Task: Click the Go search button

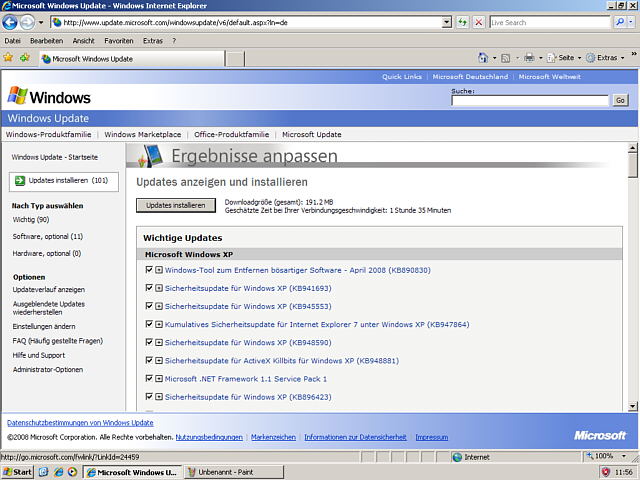Action: 620,100
